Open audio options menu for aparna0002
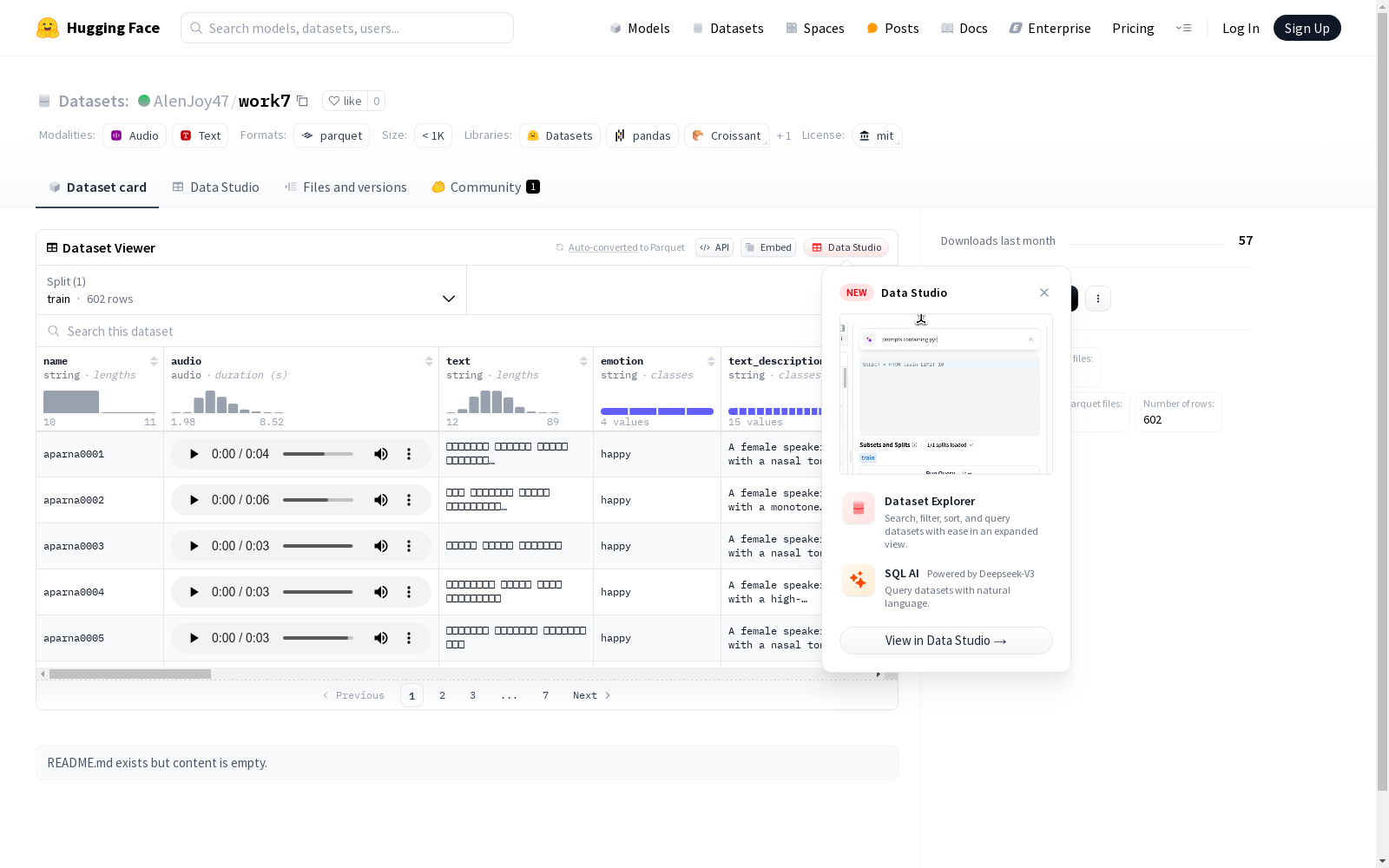The height and width of the screenshot is (868, 1389). point(409,500)
